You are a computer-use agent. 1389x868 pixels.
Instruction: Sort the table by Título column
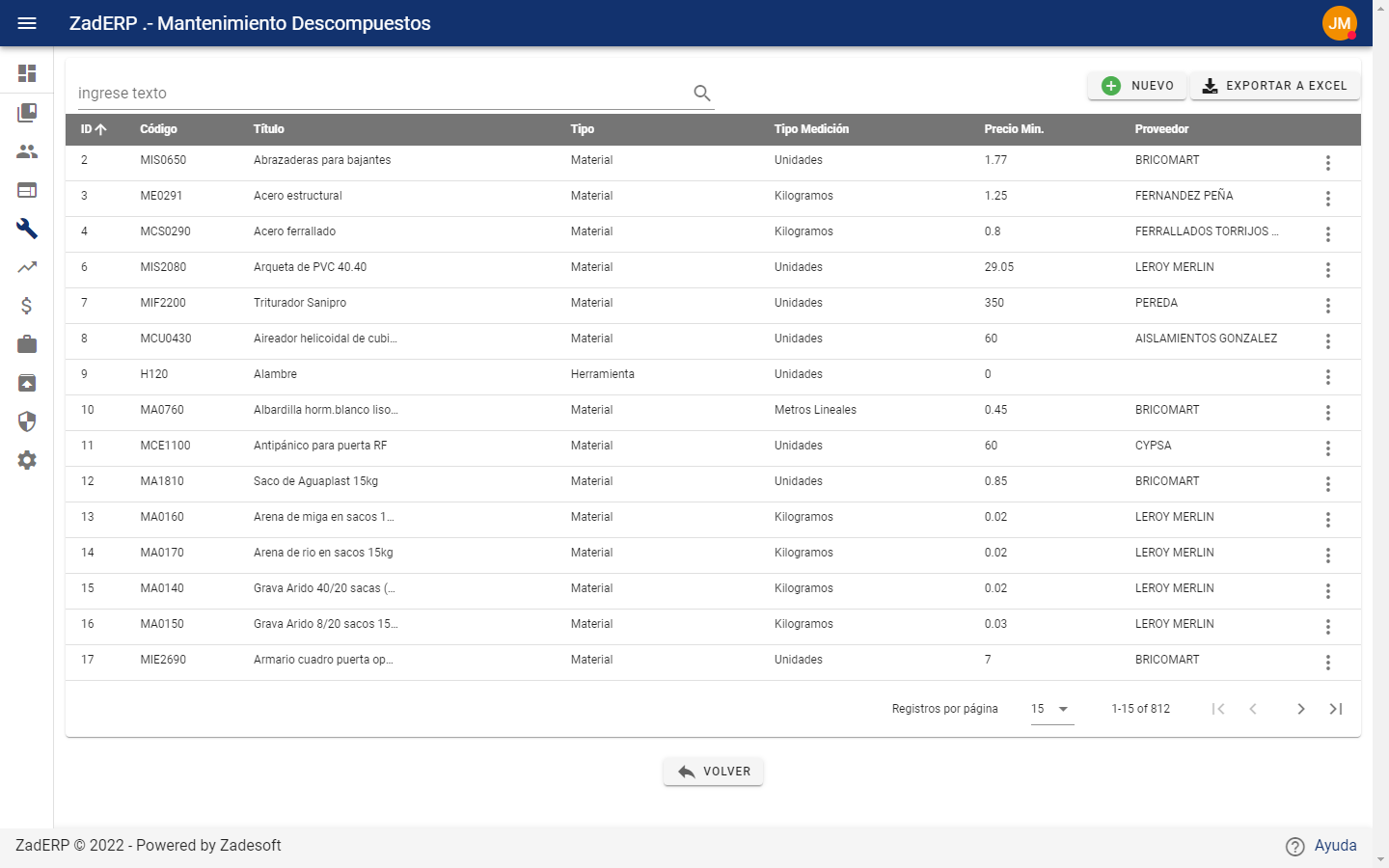(268, 129)
